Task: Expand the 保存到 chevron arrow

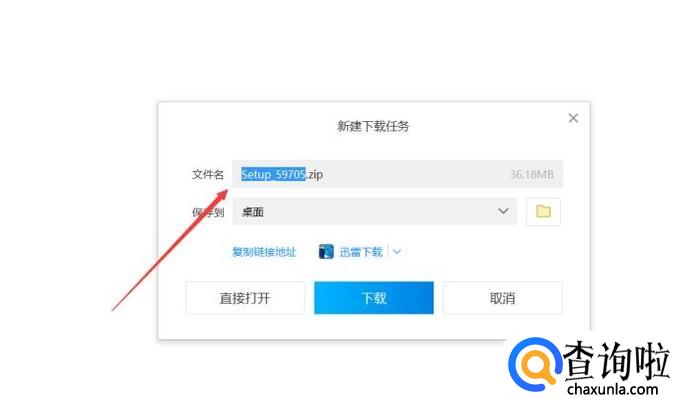Action: point(503,211)
